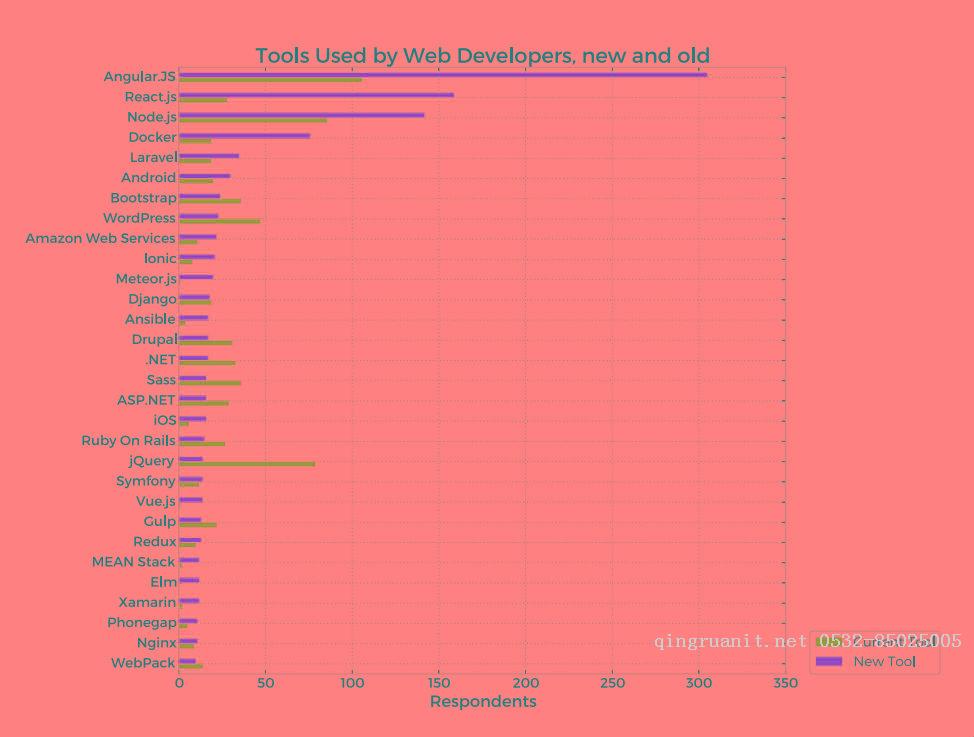Select the Redux label
This screenshot has width=974, height=737.
(155, 542)
